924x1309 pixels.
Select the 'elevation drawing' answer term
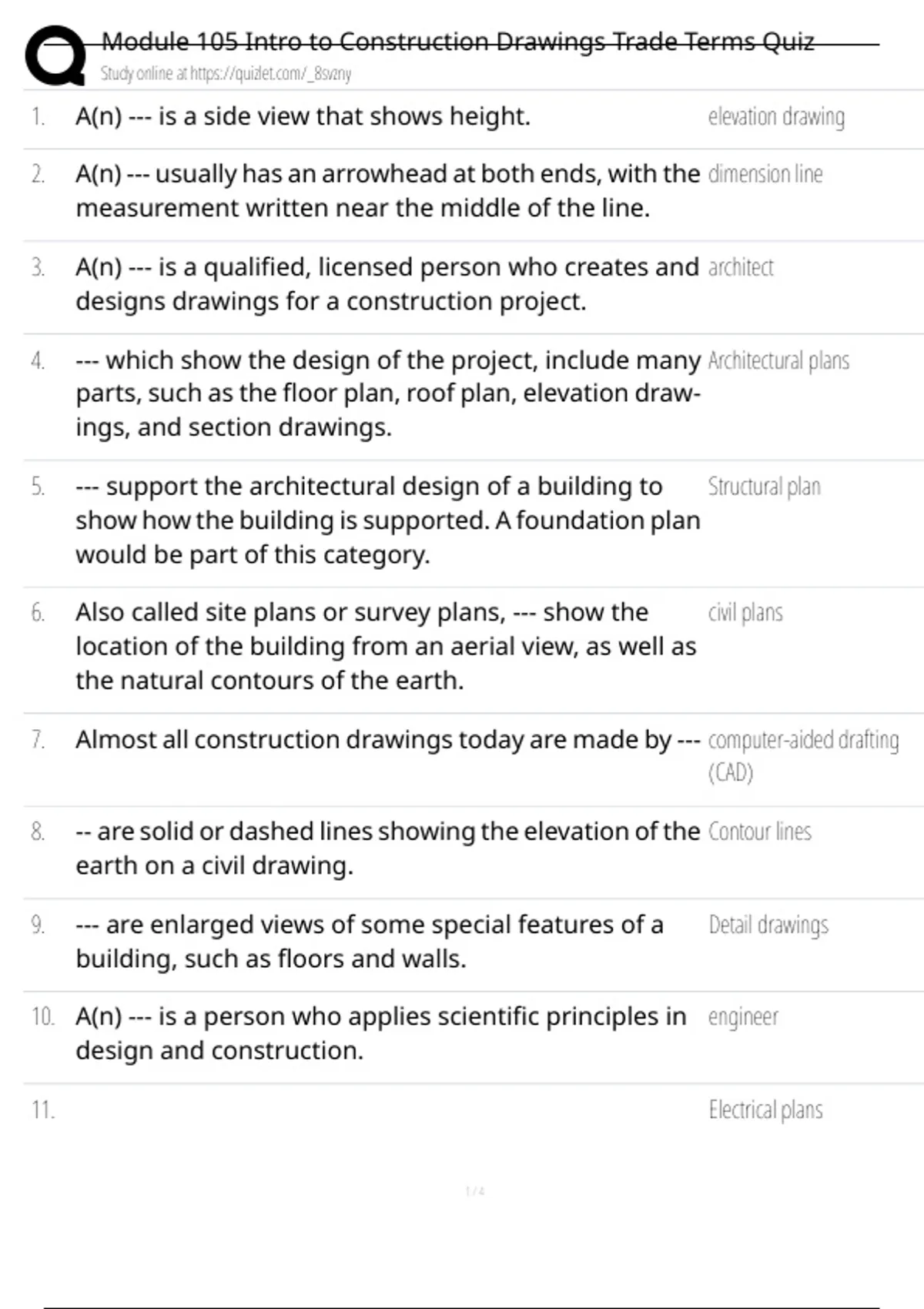(776, 117)
